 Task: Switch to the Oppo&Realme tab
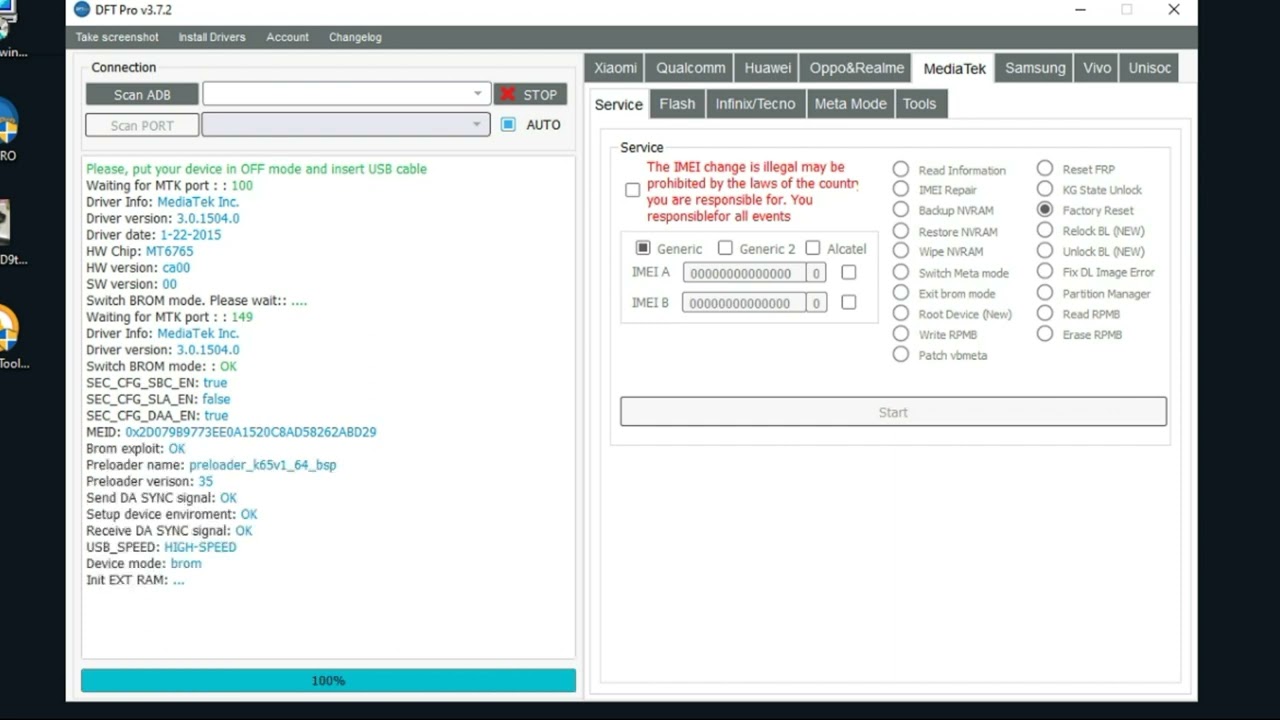point(857,68)
